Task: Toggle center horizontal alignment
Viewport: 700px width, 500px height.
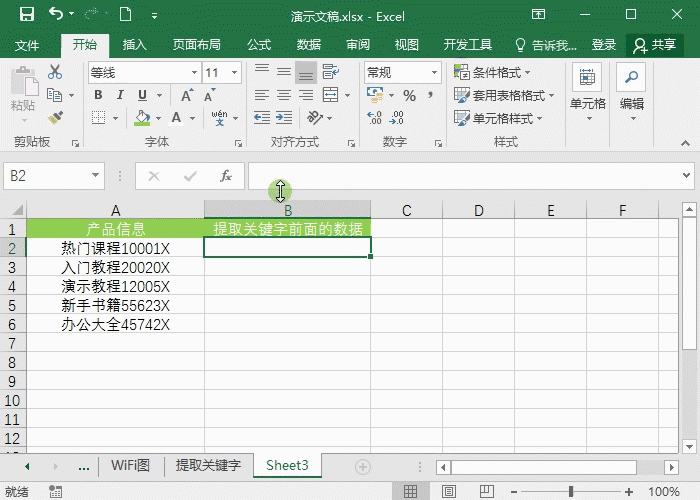Action: click(284, 95)
